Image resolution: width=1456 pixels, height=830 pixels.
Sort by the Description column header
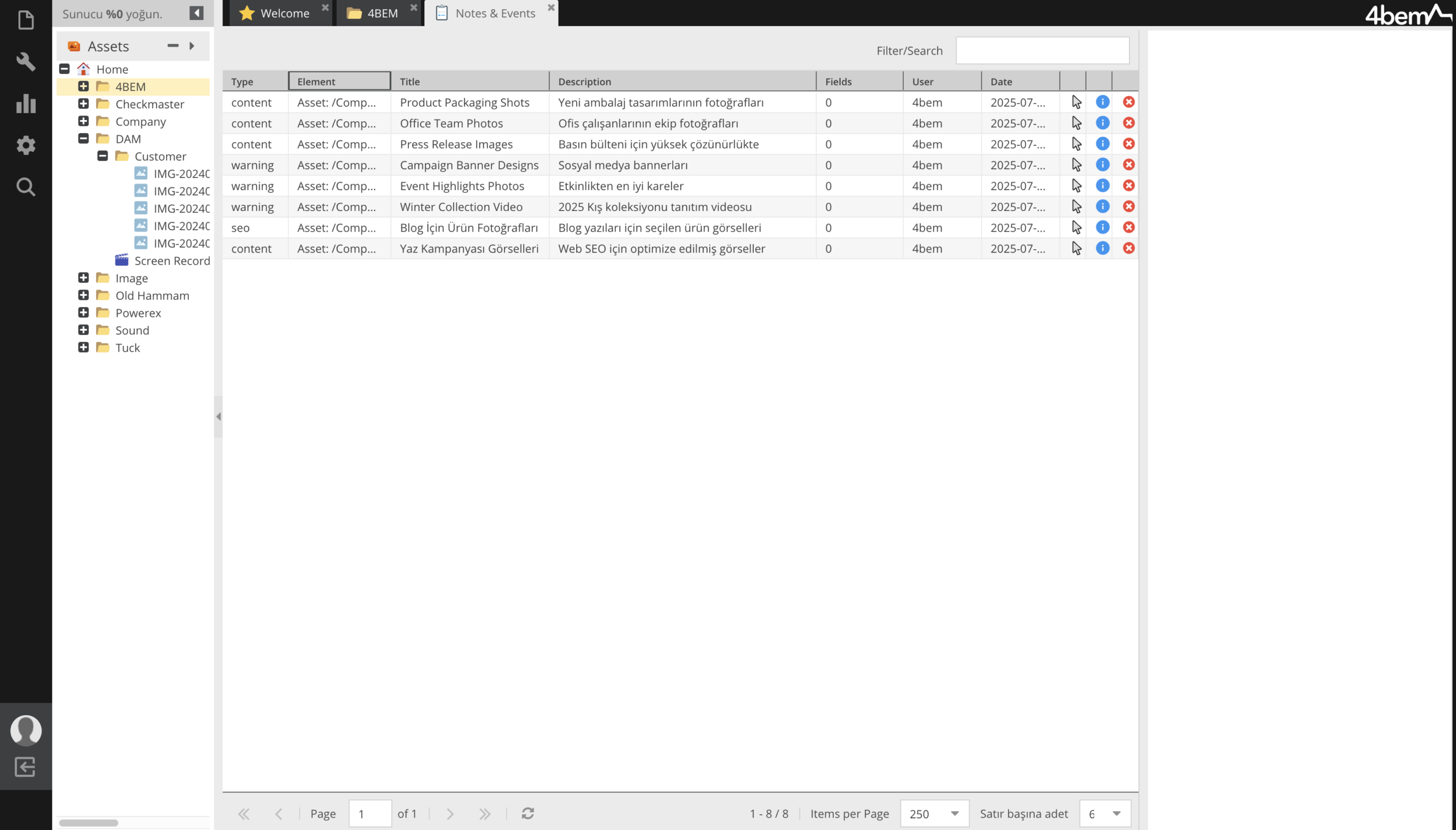click(682, 81)
